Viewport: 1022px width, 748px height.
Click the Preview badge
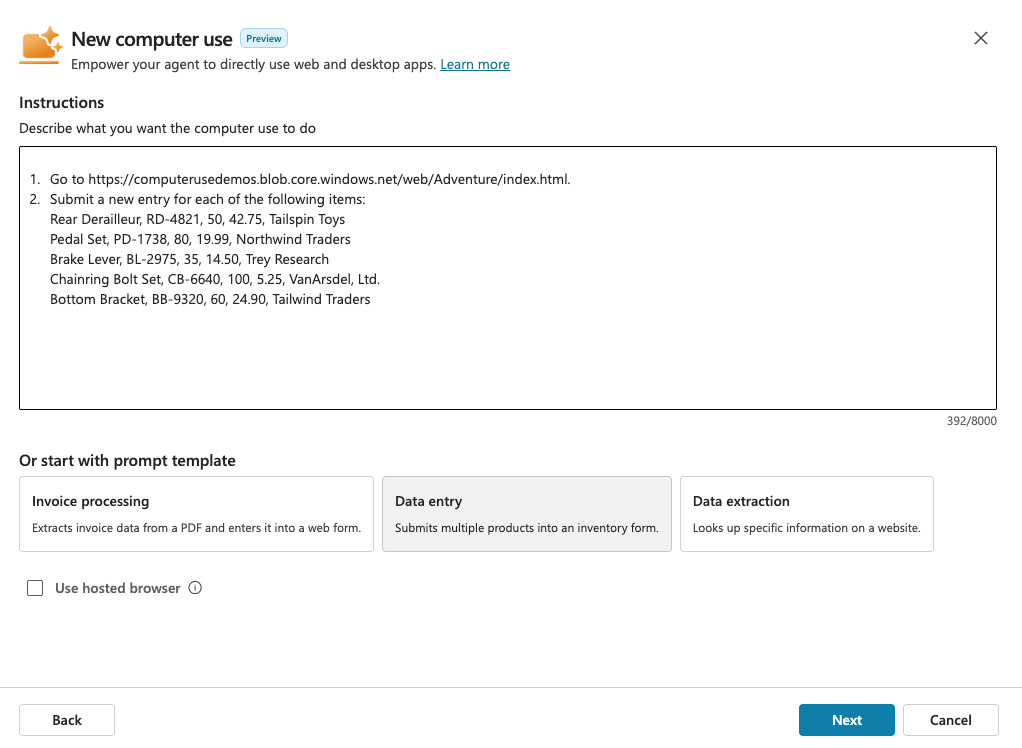pyautogui.click(x=264, y=39)
